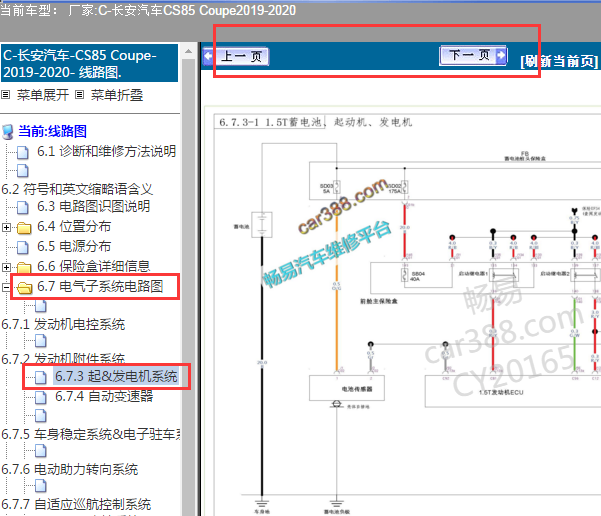Click the 当前车型 vehicle model title text
Screen dimensions: 601x516
tap(148, 10)
